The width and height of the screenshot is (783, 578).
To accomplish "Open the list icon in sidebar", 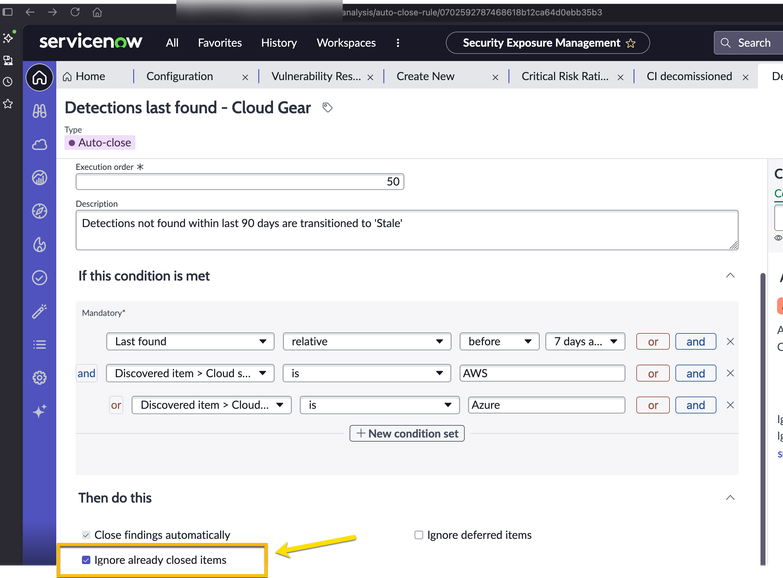I will click(39, 345).
